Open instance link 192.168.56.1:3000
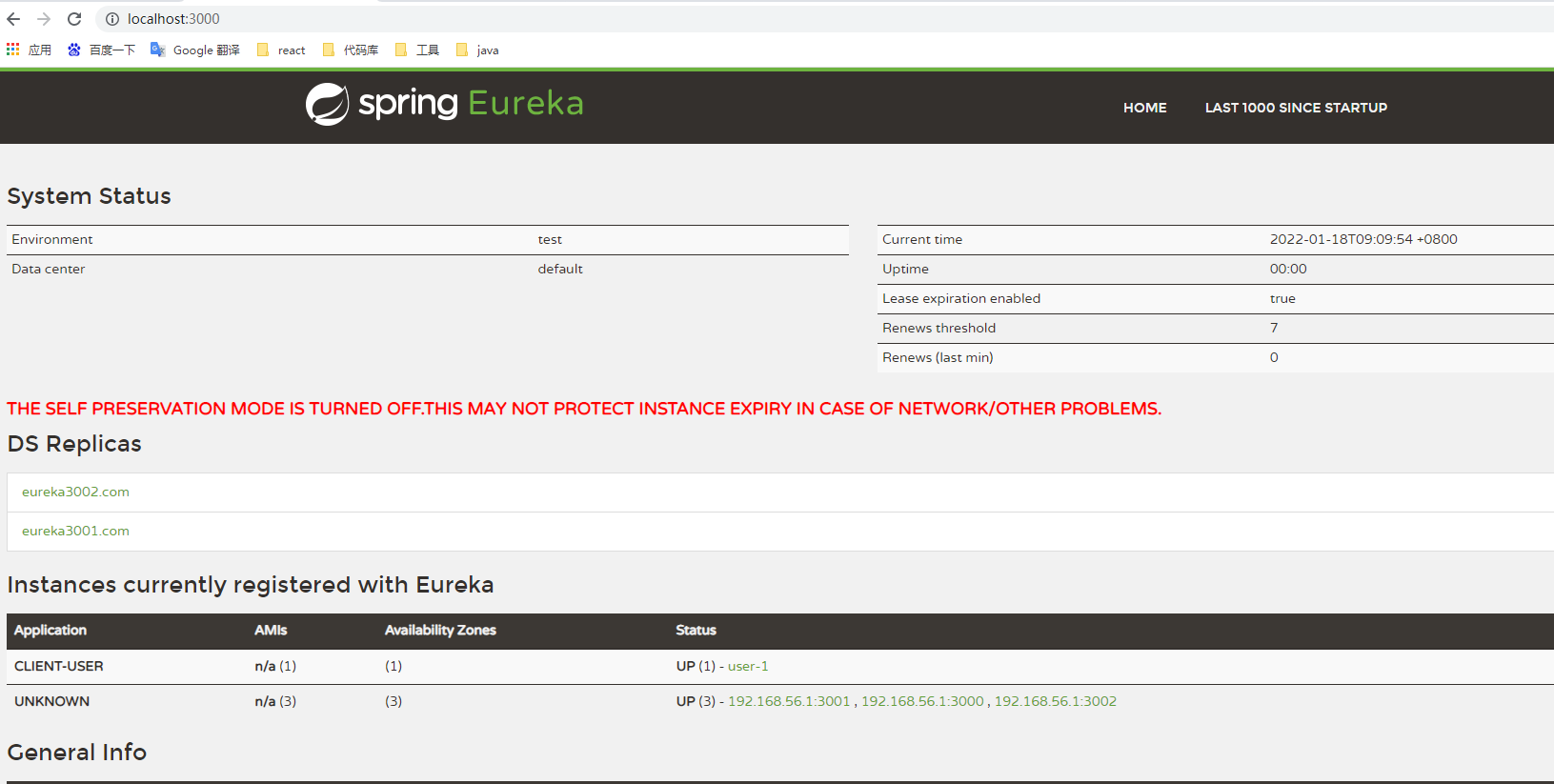Screen dimensions: 1554x784 pos(922,701)
